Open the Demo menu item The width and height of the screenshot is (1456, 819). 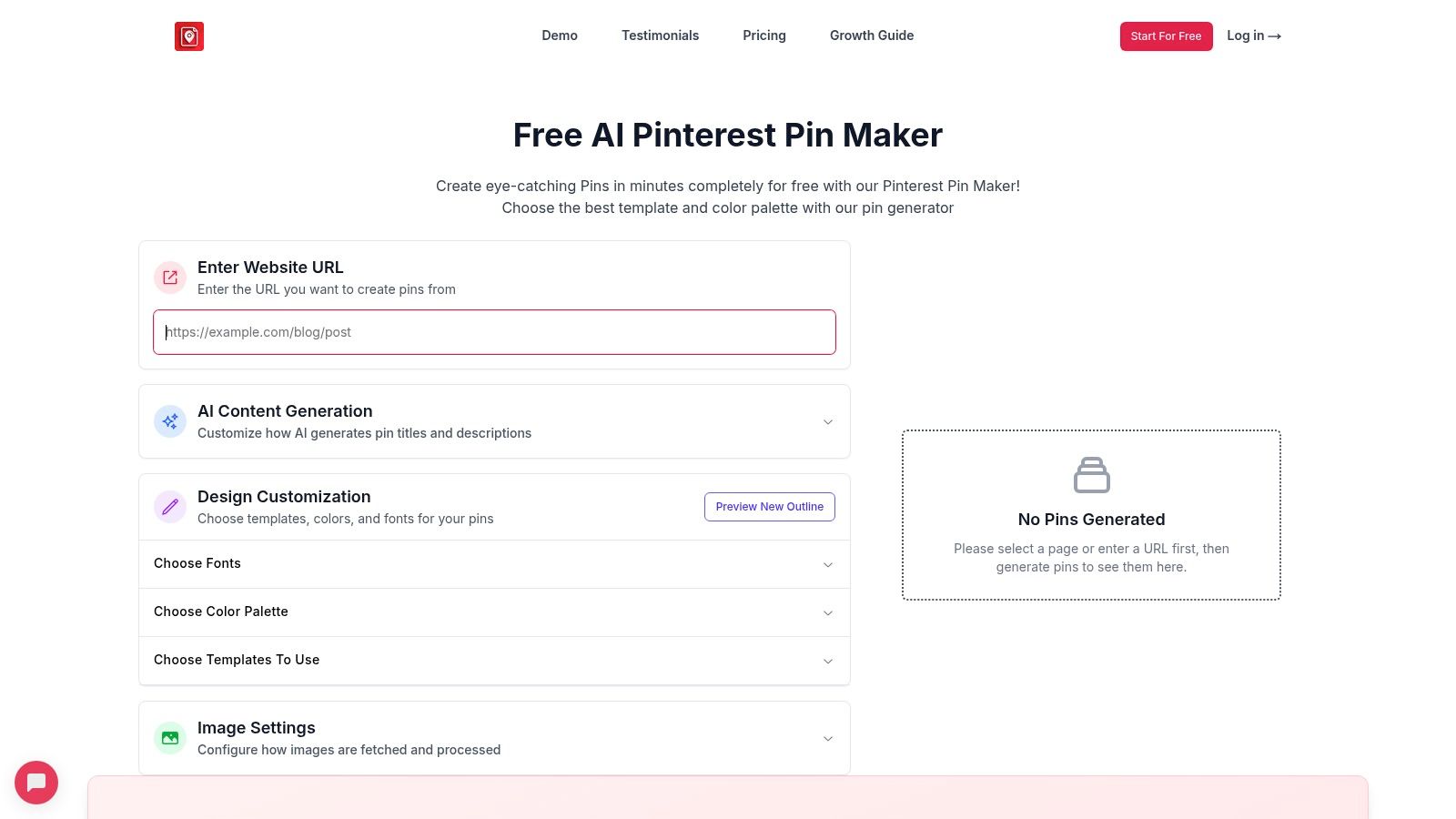(560, 35)
